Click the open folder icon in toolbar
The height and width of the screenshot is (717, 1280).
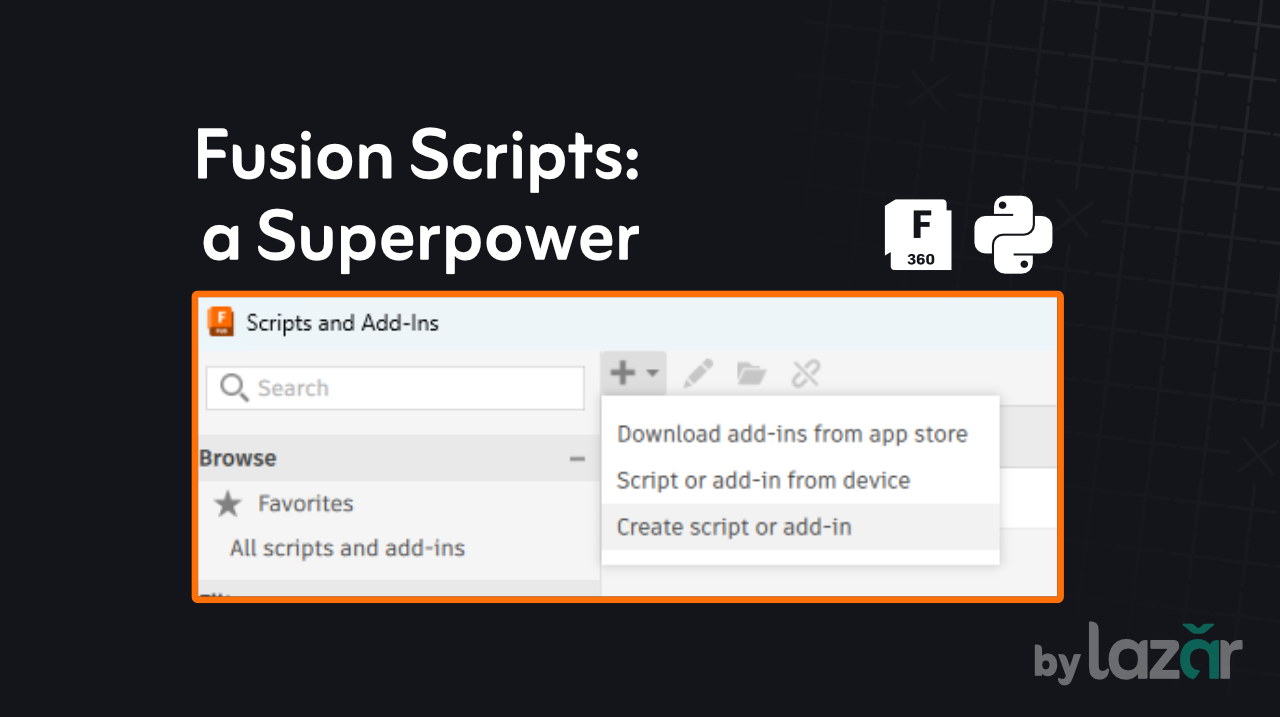click(751, 374)
